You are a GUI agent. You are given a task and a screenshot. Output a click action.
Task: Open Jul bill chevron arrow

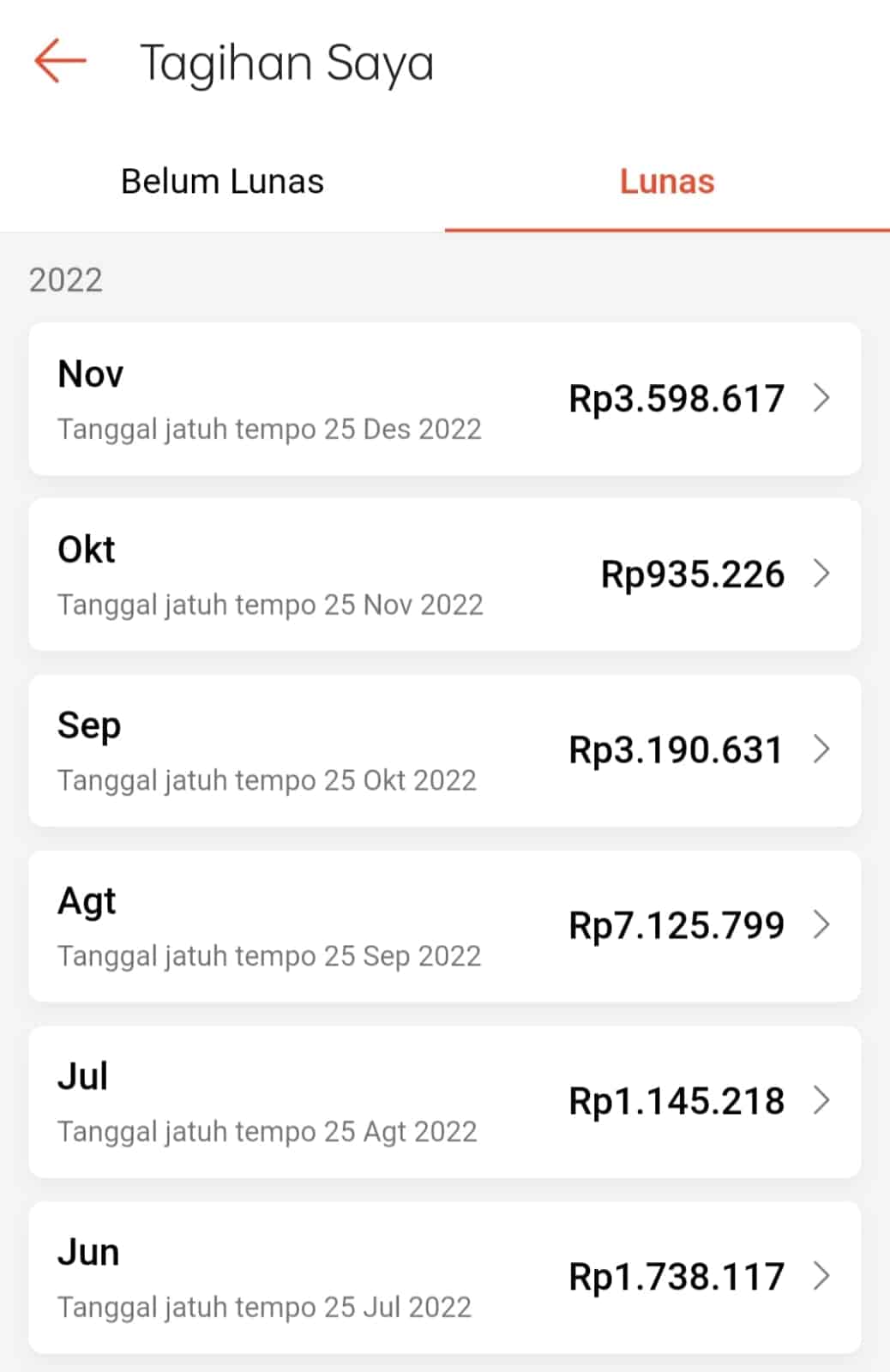(821, 1101)
